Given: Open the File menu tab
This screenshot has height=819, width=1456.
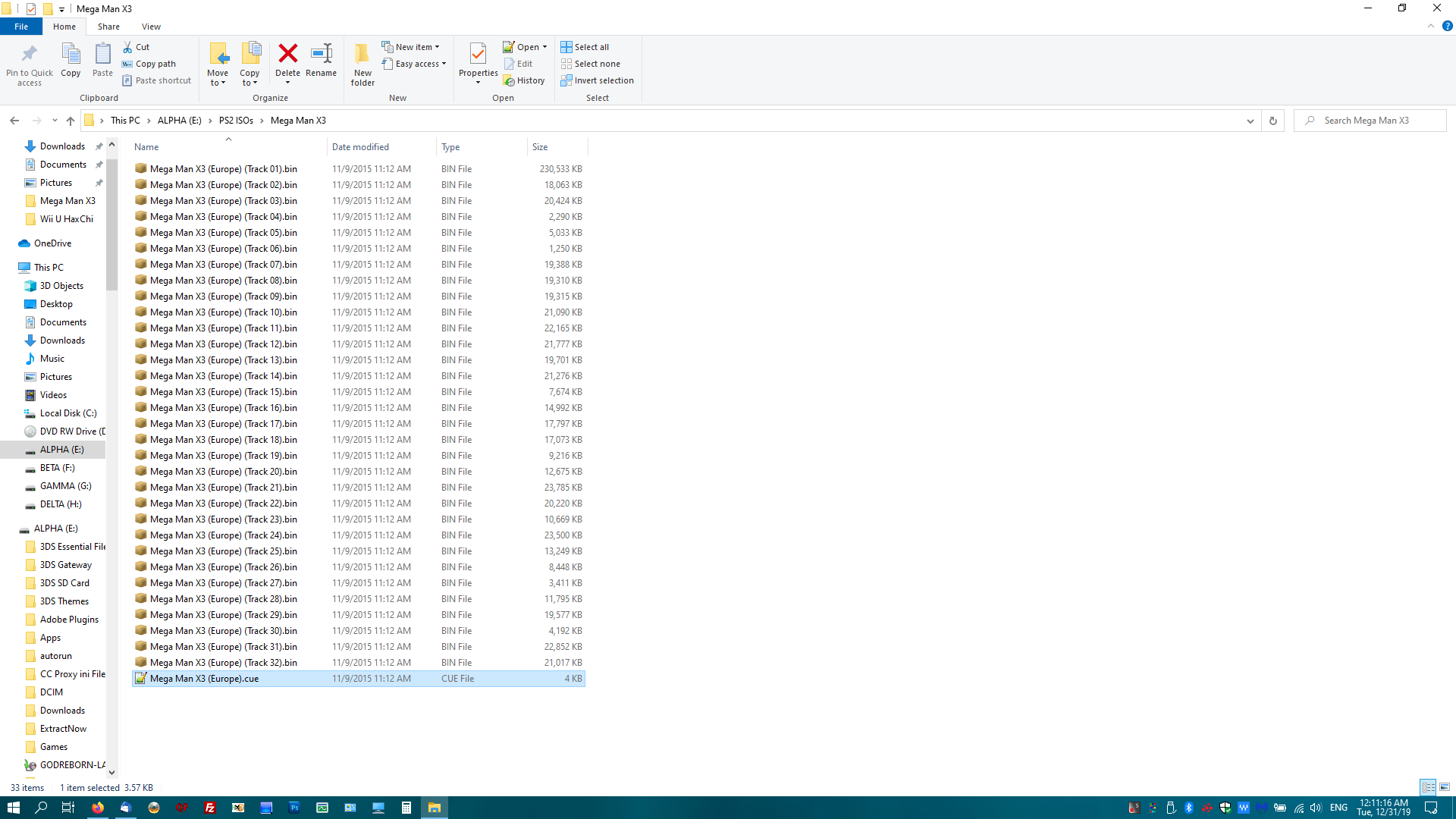Looking at the screenshot, I should click(21, 27).
